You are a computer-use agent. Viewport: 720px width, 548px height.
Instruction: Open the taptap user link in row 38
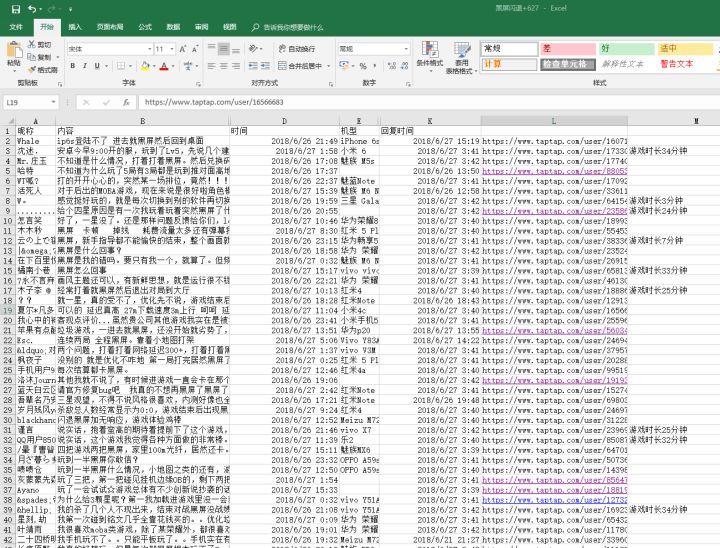click(x=554, y=500)
